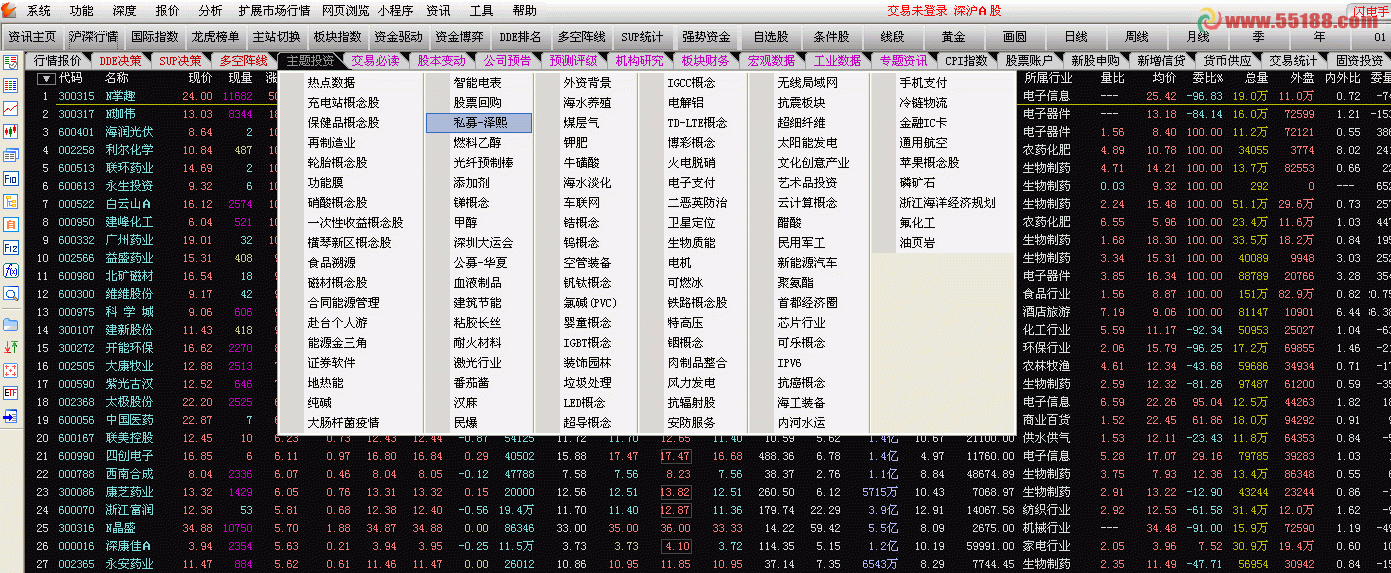Switch to the 行情报价 tab
This screenshot has height=573, width=1391.
[x=58, y=61]
